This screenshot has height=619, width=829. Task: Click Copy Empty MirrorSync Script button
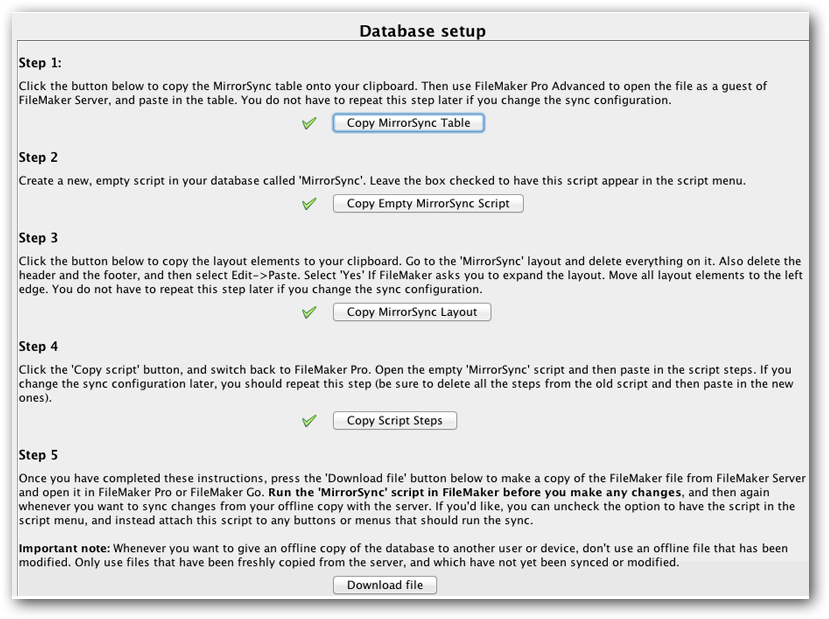[x=428, y=204]
